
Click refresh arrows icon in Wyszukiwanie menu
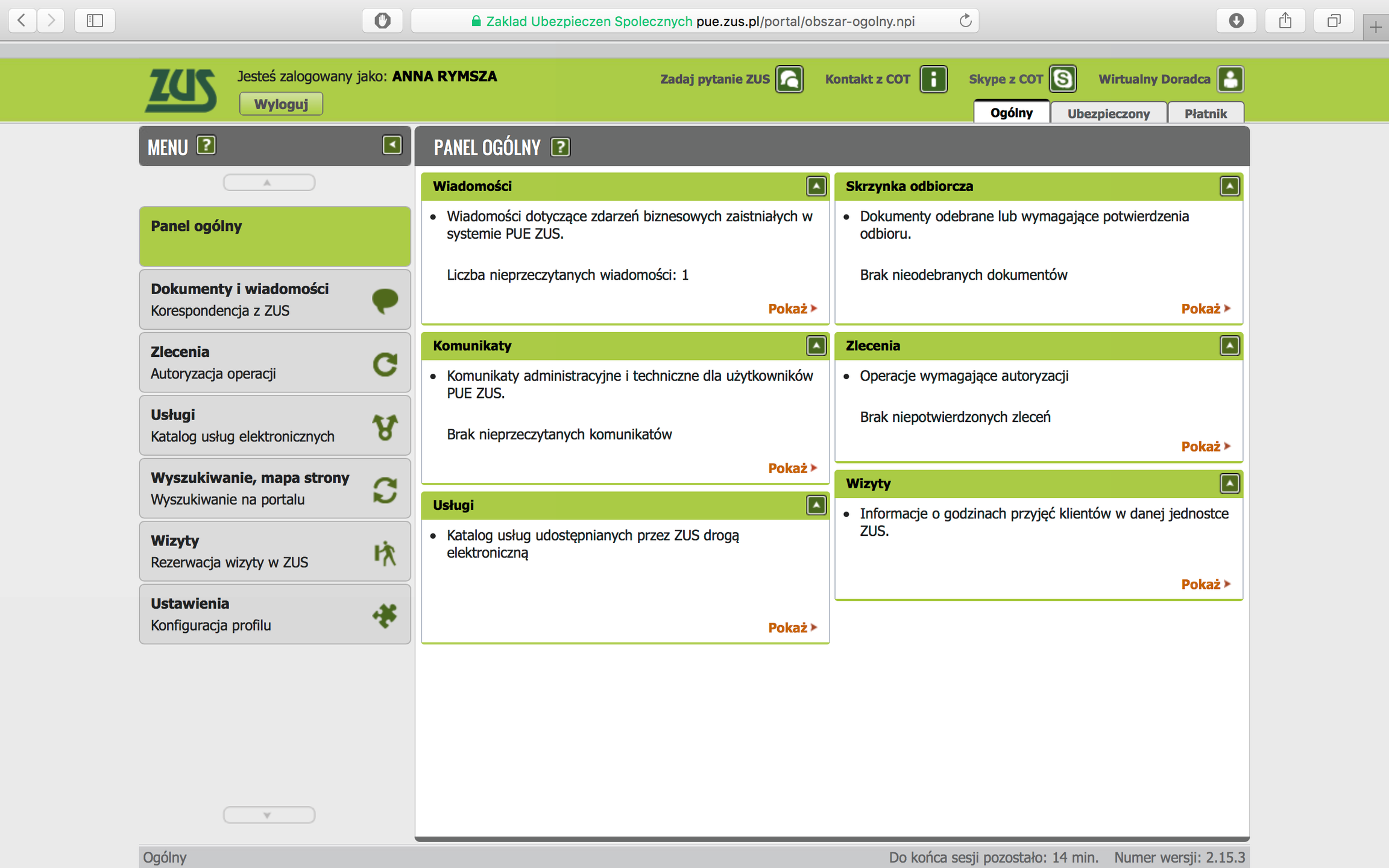[x=385, y=490]
